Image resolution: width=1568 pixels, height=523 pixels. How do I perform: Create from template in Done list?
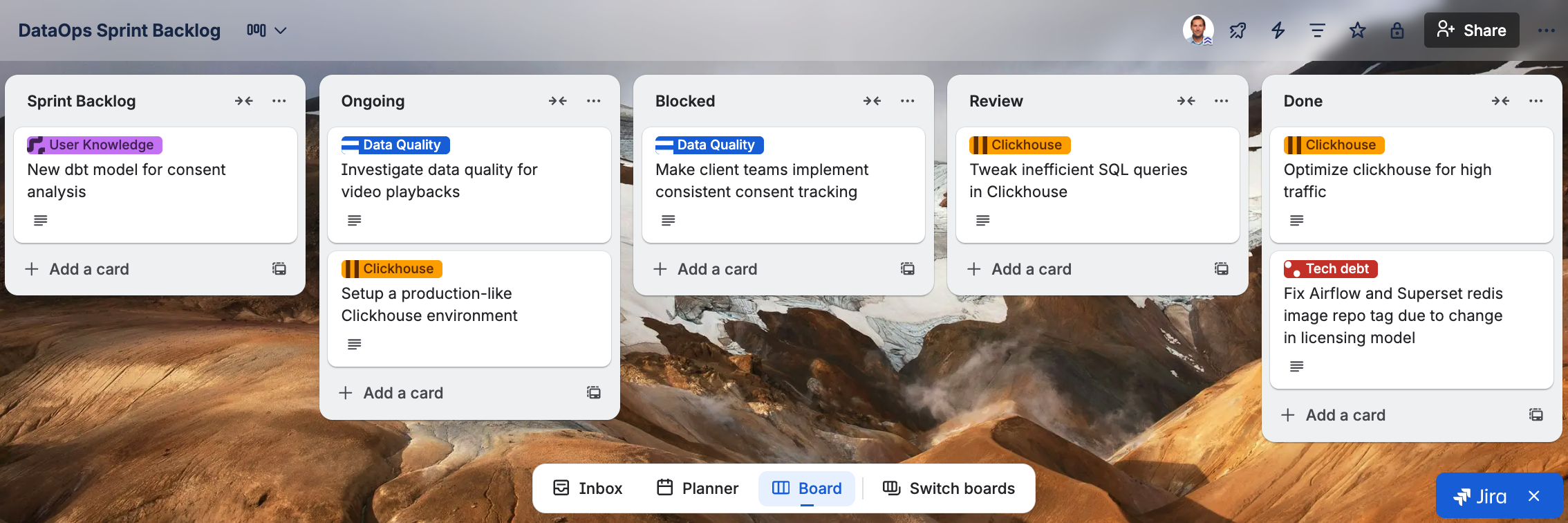[x=1536, y=414]
